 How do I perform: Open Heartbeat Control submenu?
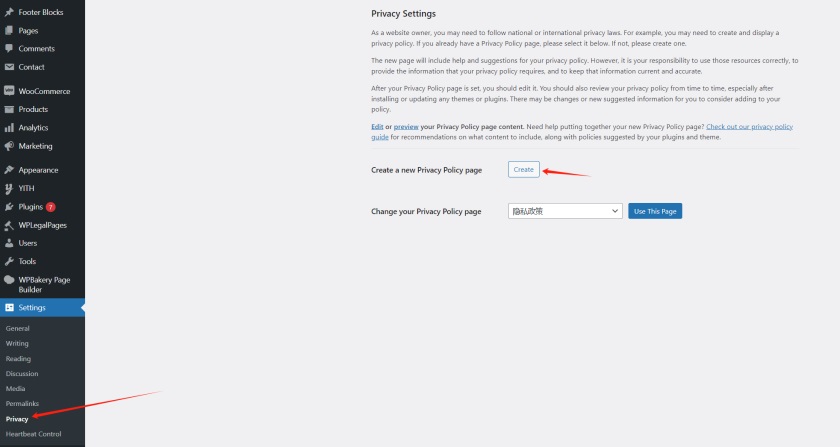tap(33, 434)
